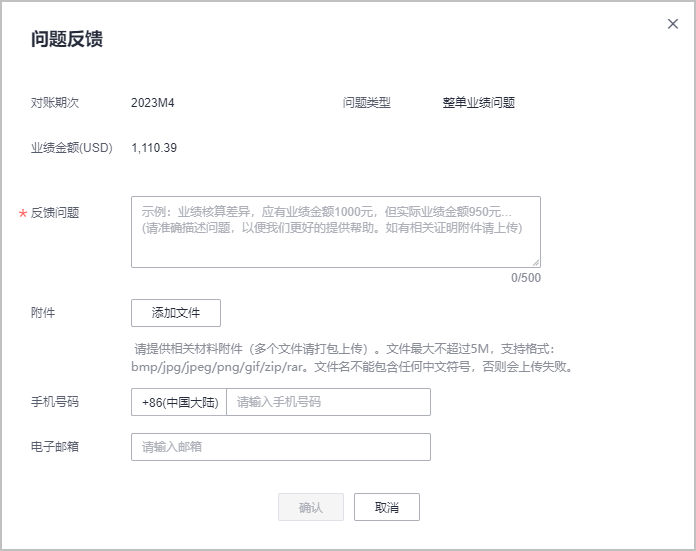Viewport: 696px width, 551px height.
Task: Focus the 请输入邮箱 email field
Action: [x=281, y=447]
